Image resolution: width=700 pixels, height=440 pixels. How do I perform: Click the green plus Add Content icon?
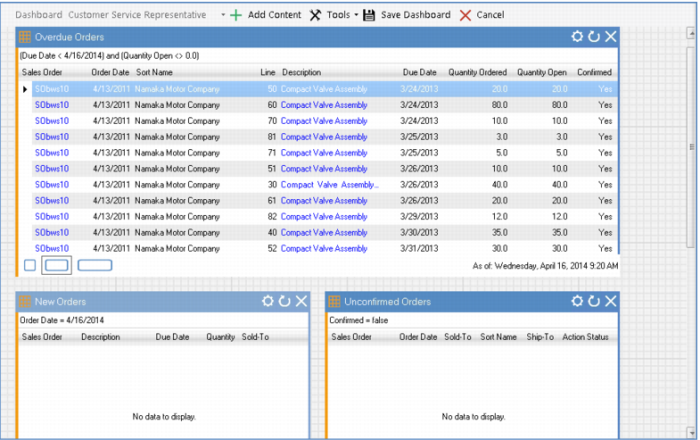[236, 15]
